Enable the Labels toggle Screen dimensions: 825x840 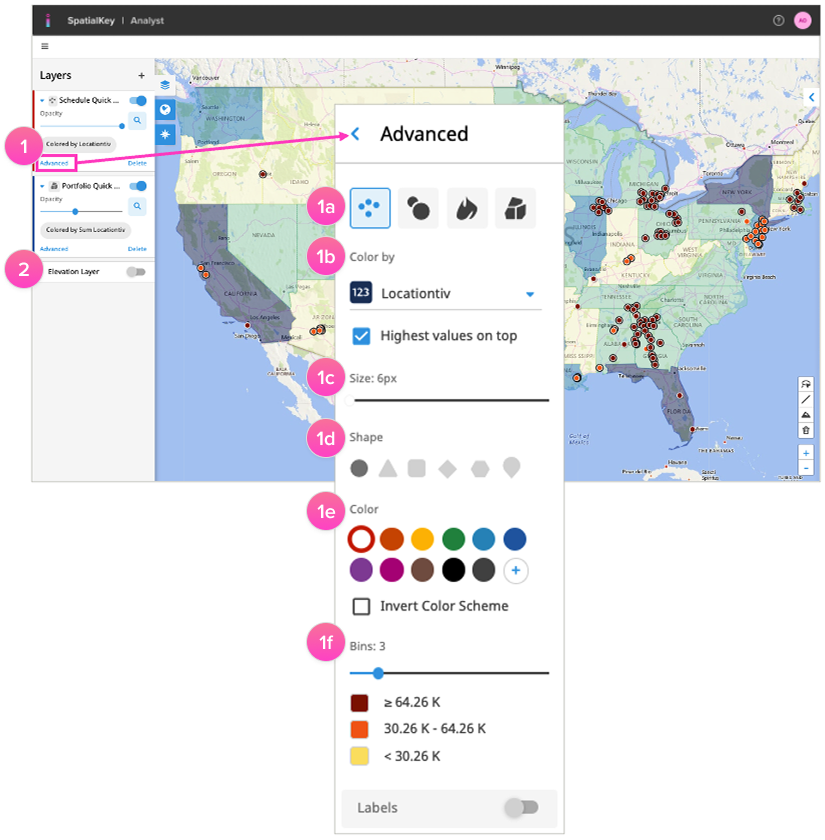[x=521, y=807]
